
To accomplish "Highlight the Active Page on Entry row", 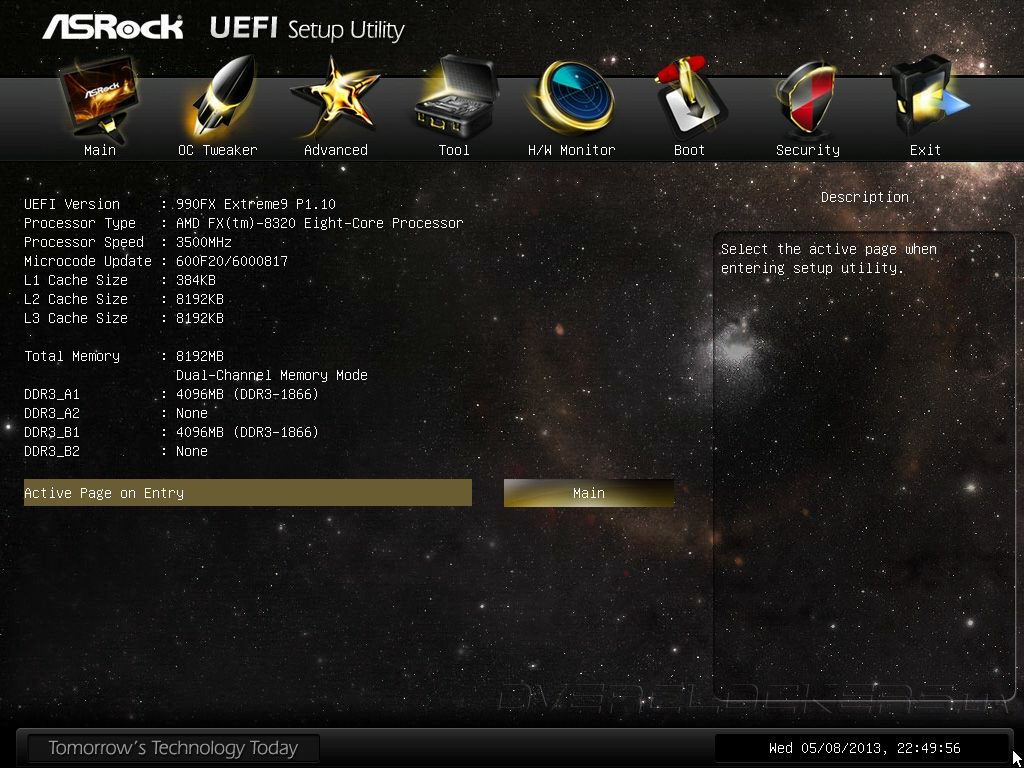I will 248,493.
